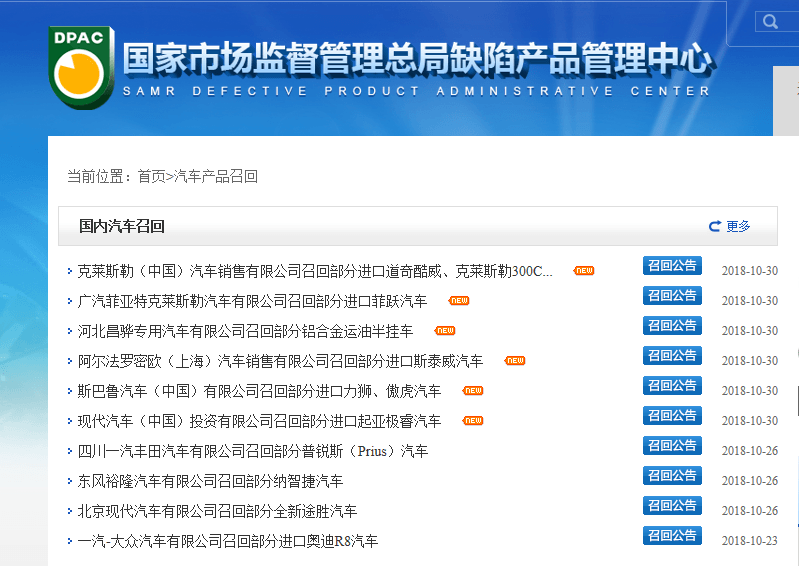
Task: Click 召回公告 button for 广汽菲亚特 row
Action: pos(672,295)
